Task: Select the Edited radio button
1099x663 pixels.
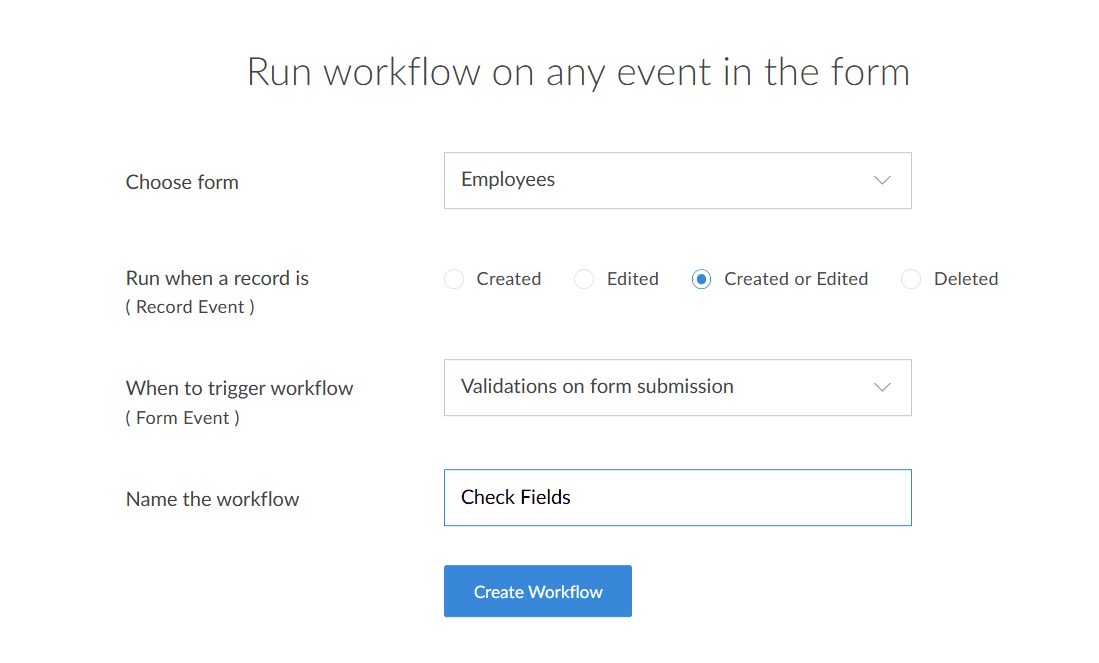Action: [x=584, y=280]
